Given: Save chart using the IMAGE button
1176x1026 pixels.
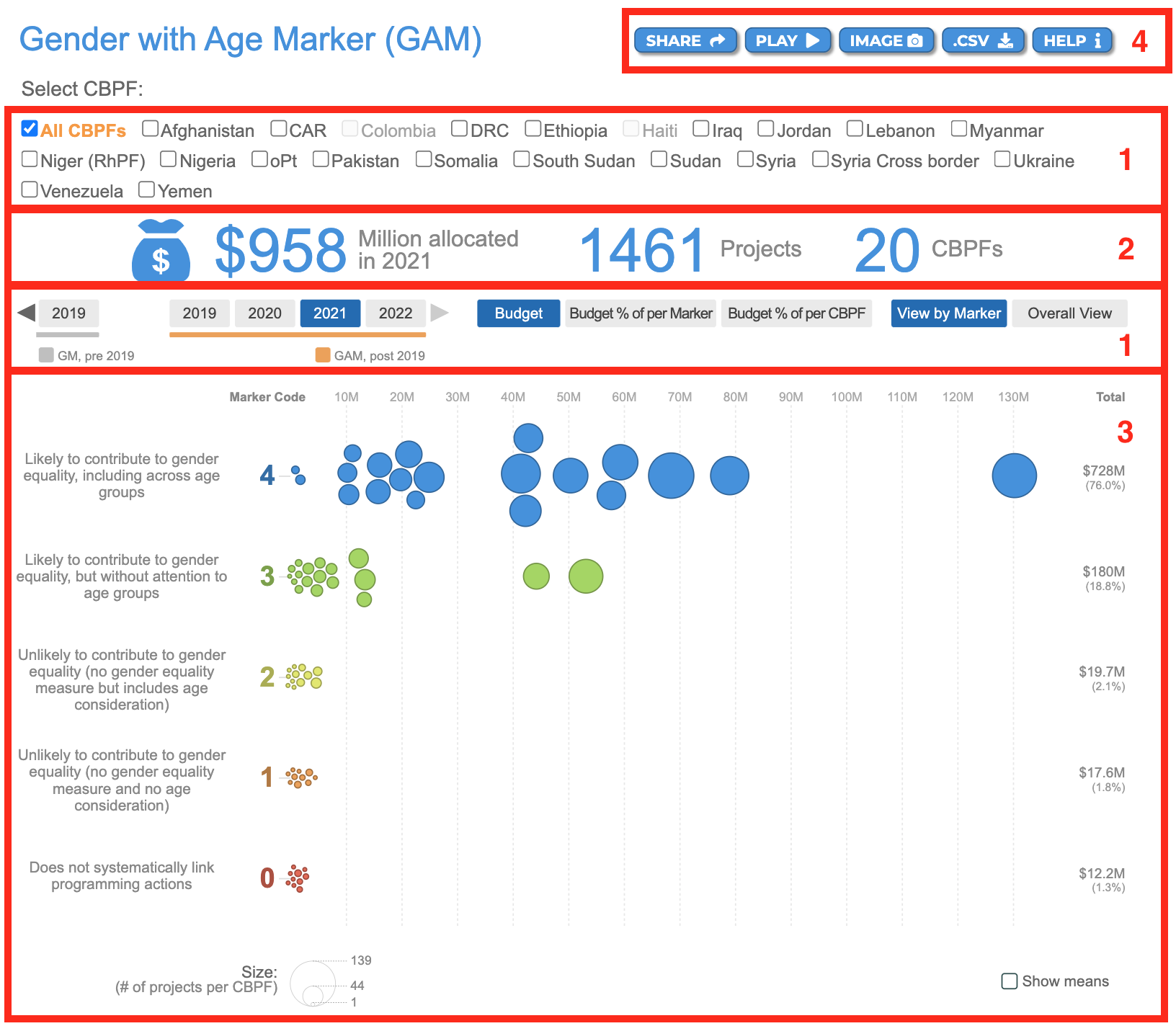Looking at the screenshot, I should 886,40.
